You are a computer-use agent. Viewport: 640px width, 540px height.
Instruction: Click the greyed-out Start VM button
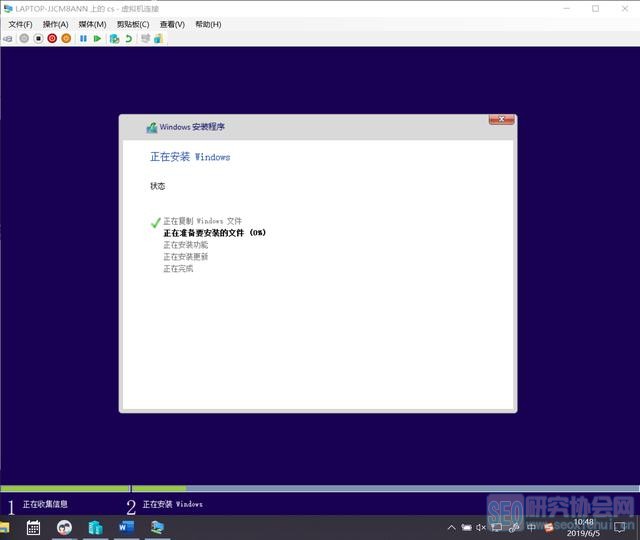click(x=24, y=38)
